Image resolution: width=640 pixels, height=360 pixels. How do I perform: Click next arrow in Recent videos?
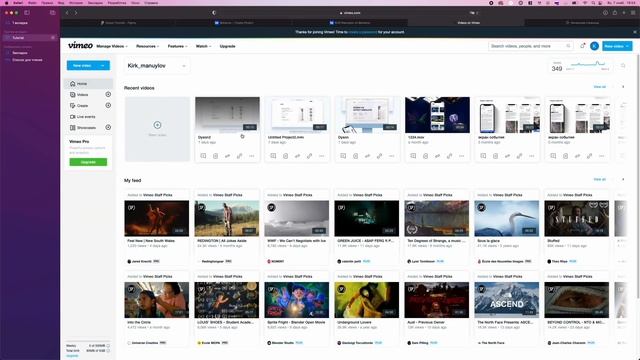pos(623,87)
